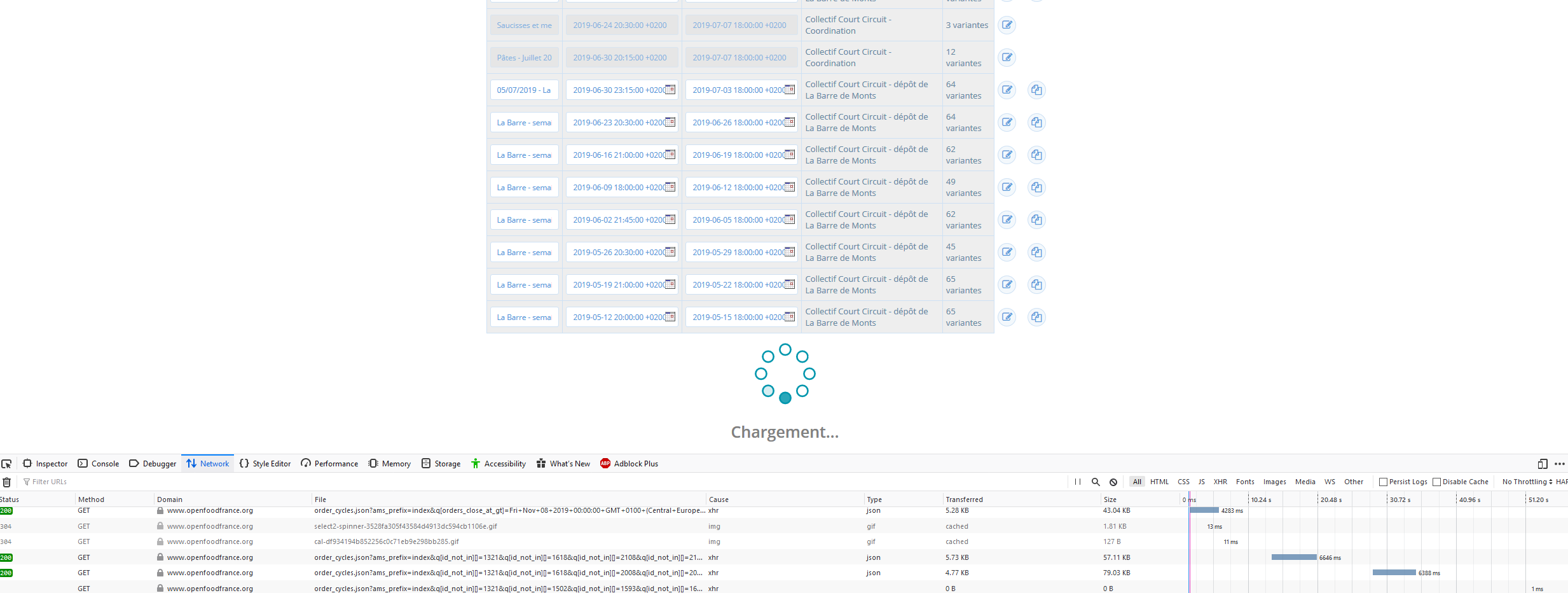Viewport: 1568px width, 593px height.
Task: Open calendar for 2019-07-03 18:00 closing date
Action: pyautogui.click(x=790, y=90)
